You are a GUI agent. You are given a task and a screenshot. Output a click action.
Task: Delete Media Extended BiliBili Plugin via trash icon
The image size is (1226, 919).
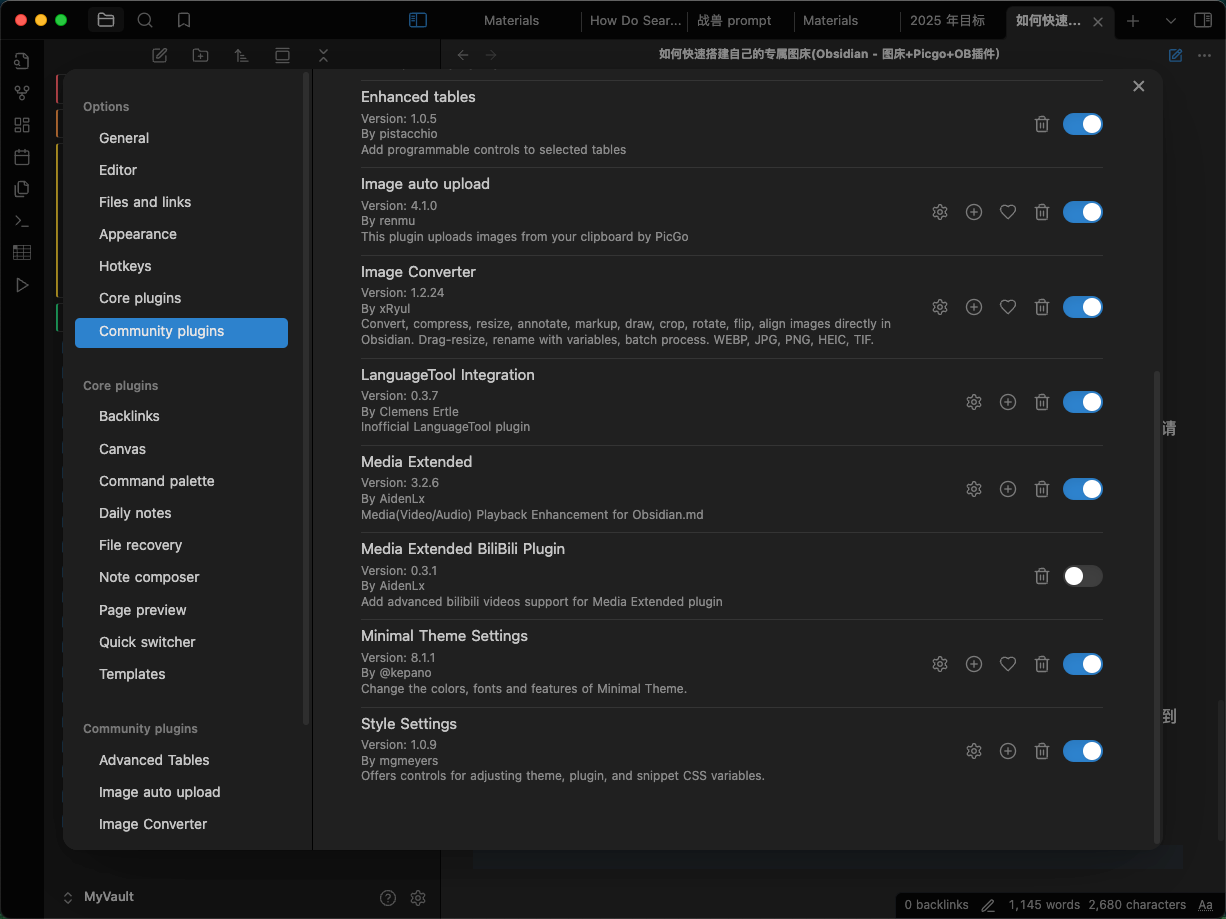(x=1041, y=576)
